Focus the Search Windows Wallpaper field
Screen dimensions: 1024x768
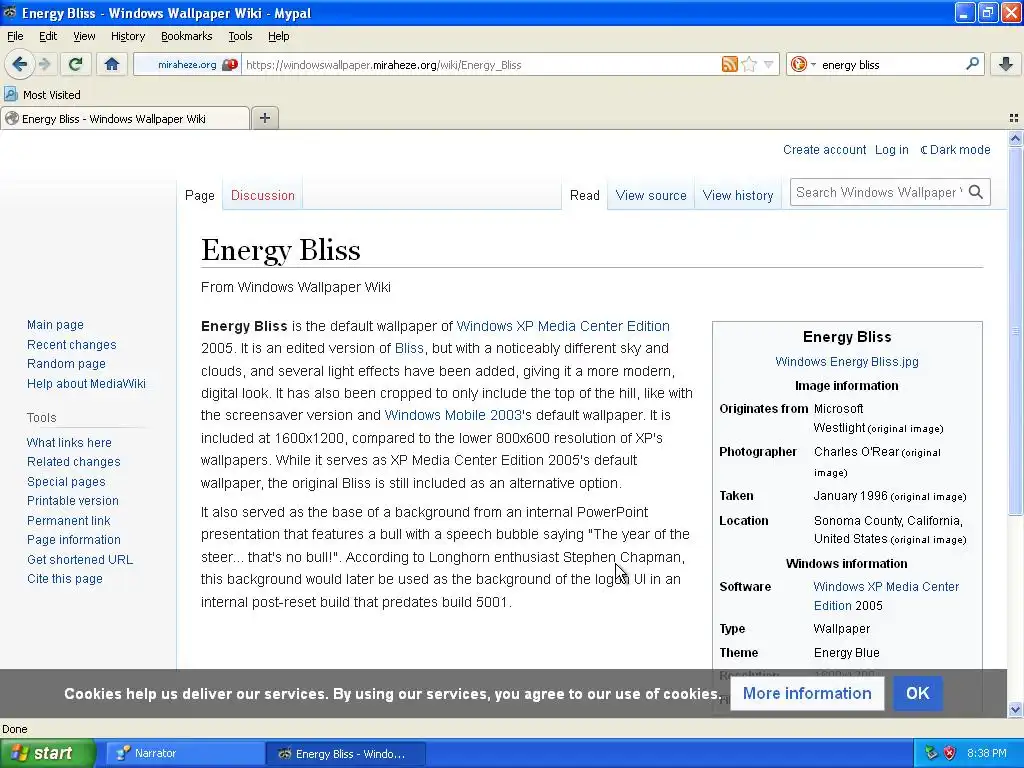coord(878,192)
